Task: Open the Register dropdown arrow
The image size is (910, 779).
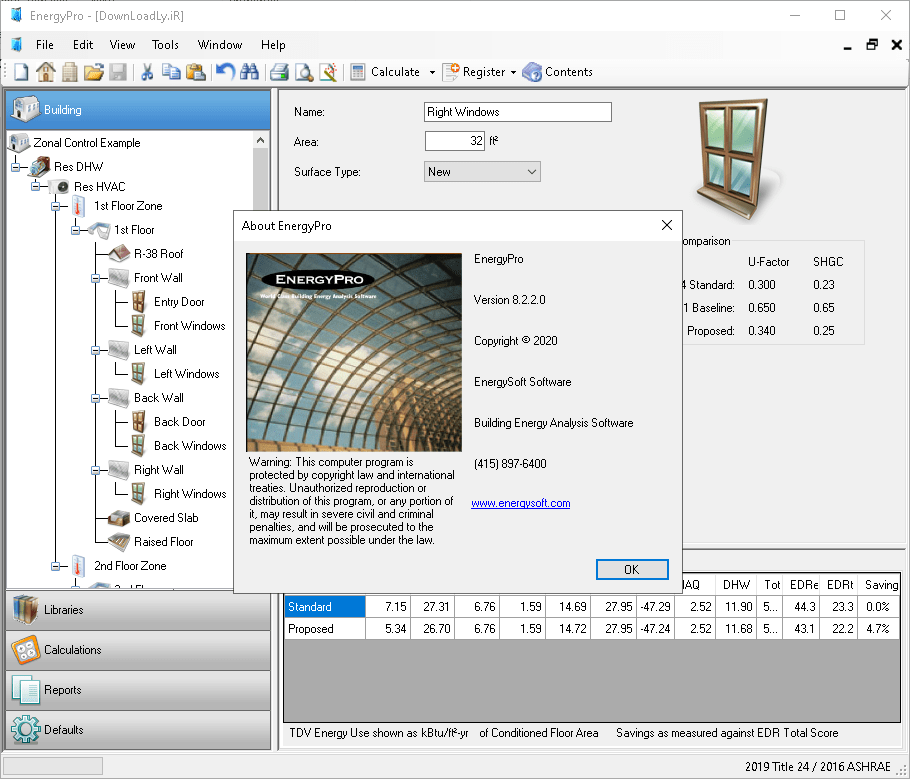Action: (x=516, y=71)
